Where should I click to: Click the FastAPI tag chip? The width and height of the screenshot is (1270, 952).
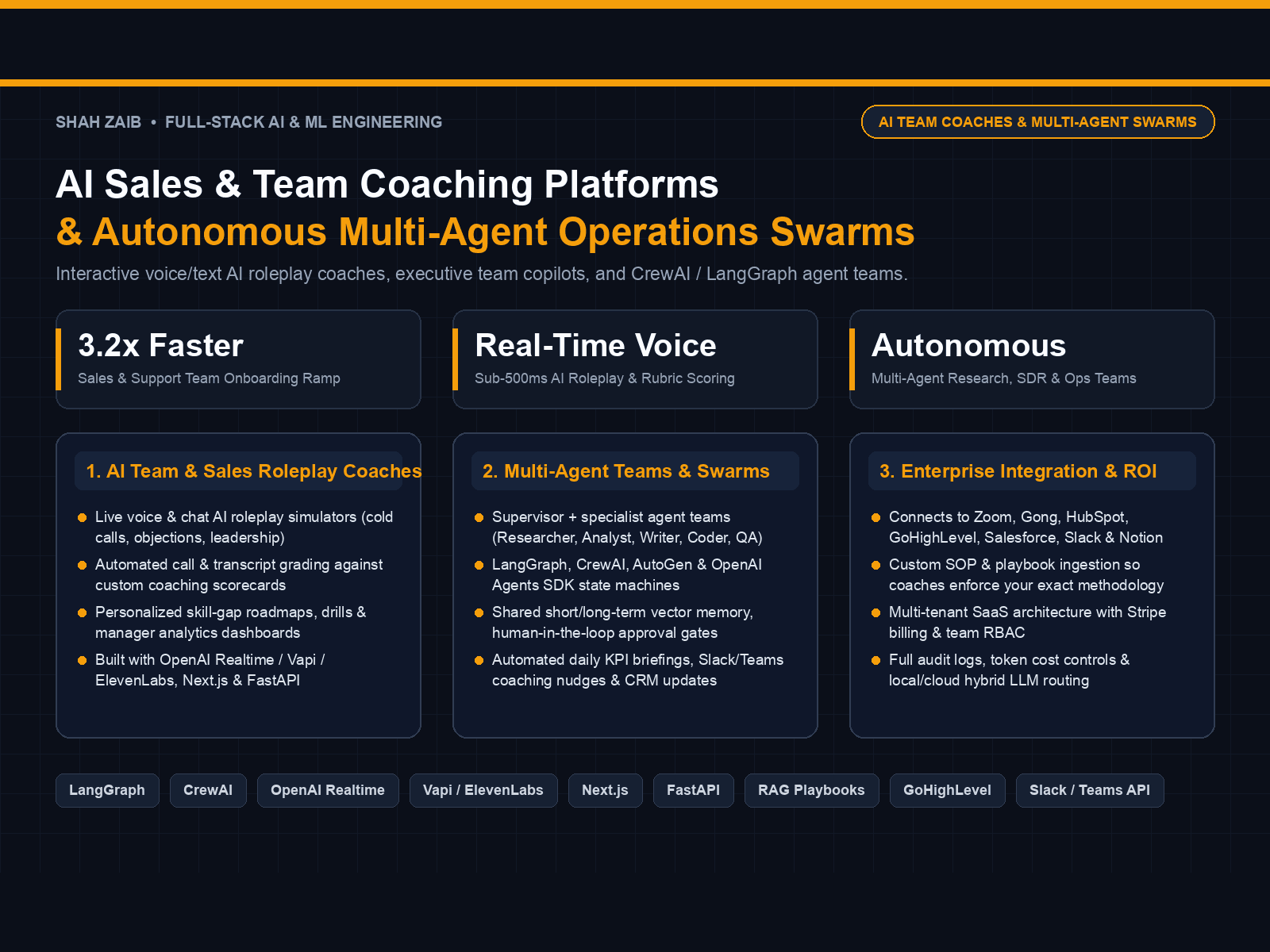pyautogui.click(x=694, y=790)
